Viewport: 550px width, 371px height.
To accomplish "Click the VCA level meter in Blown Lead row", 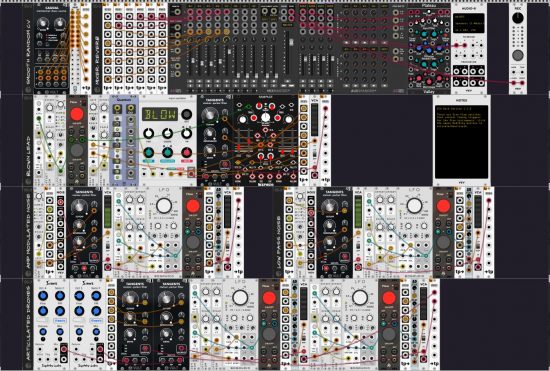I will pos(315,120).
